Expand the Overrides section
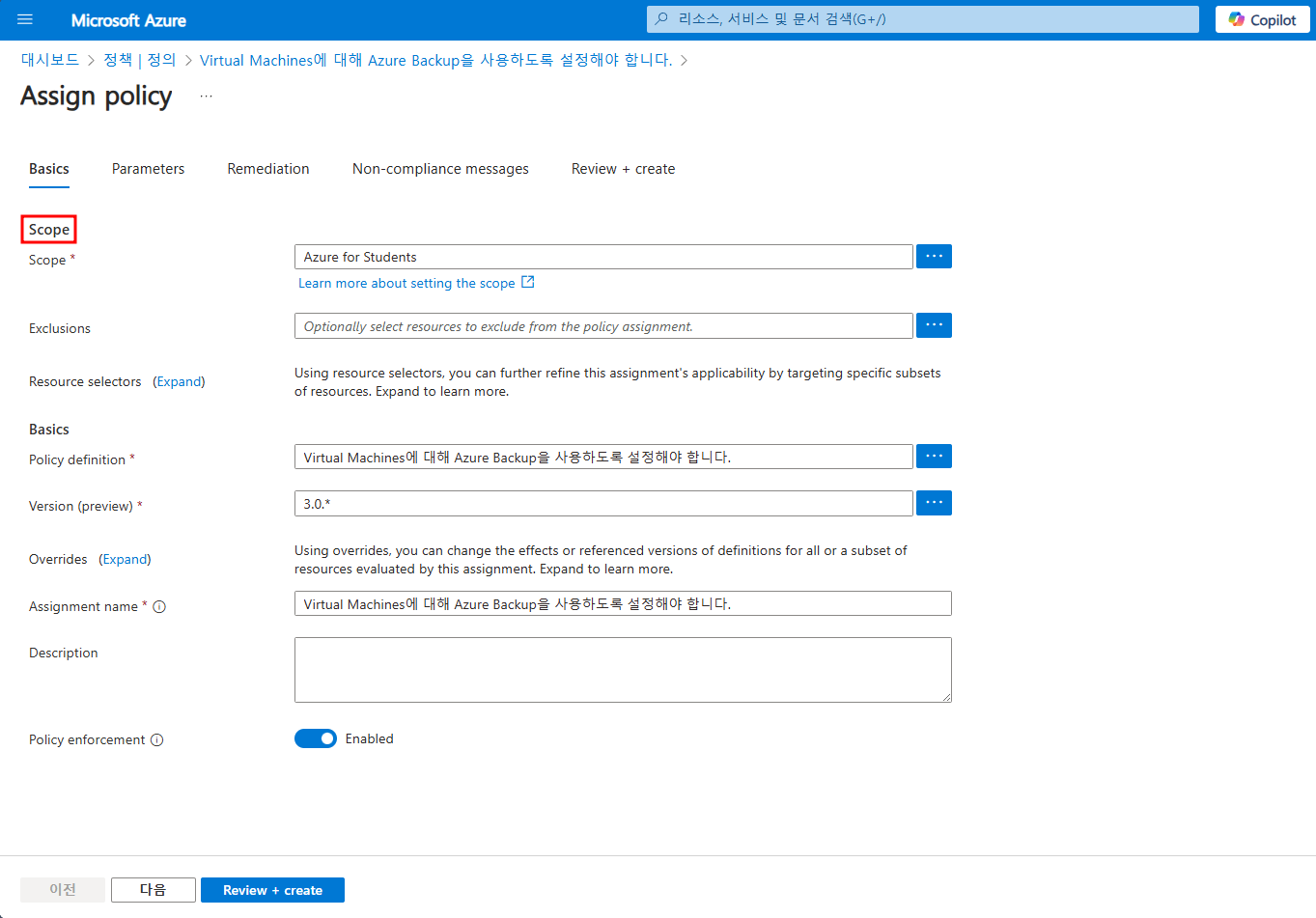1316x918 pixels. click(125, 559)
